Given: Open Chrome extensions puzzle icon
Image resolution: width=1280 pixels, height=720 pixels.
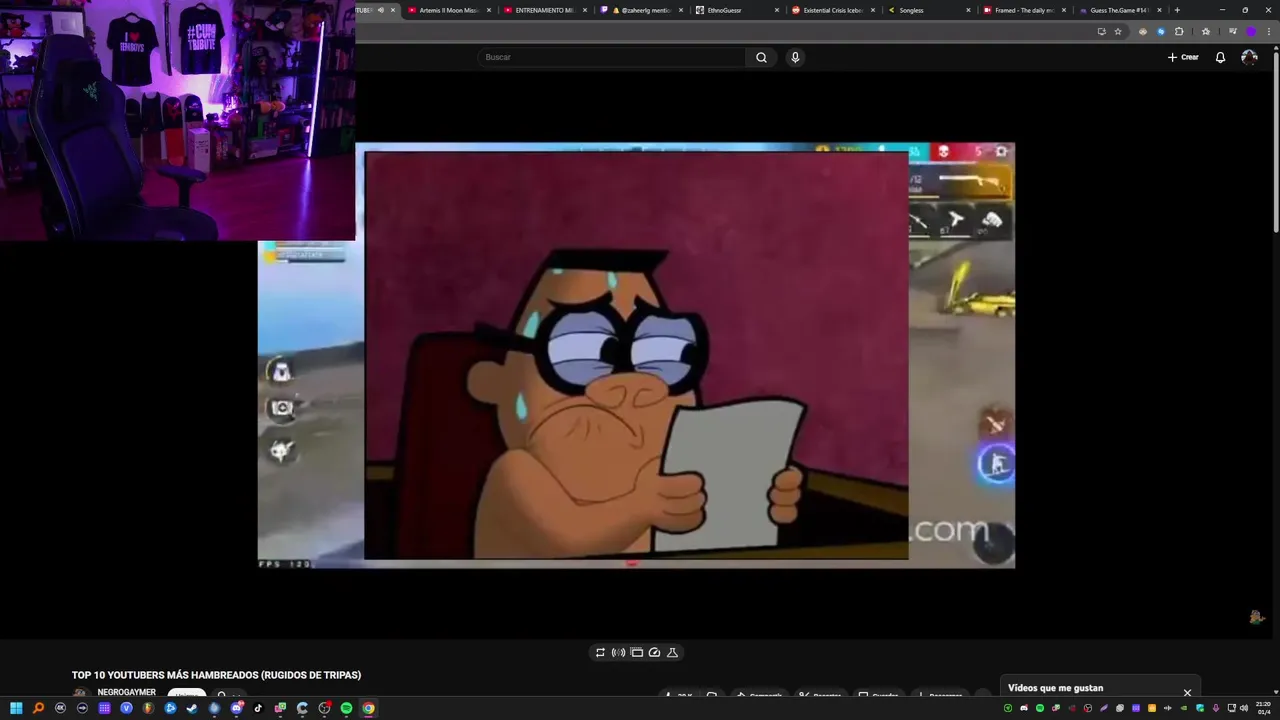Looking at the screenshot, I should coord(1179,31).
